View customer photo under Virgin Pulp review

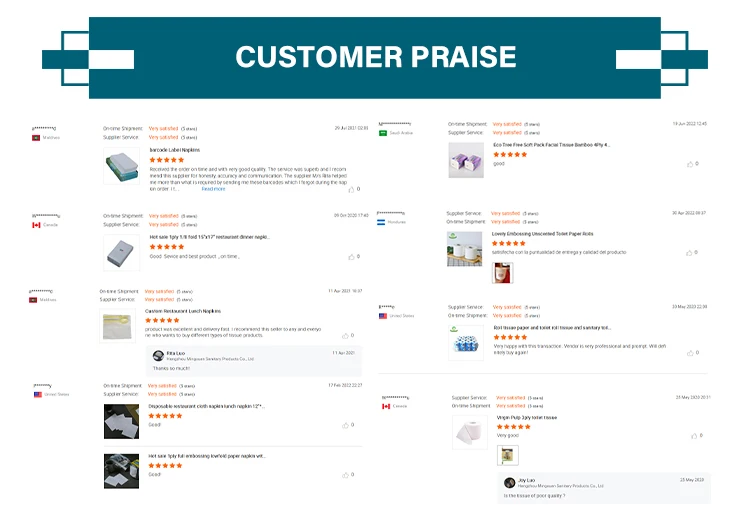coord(508,455)
